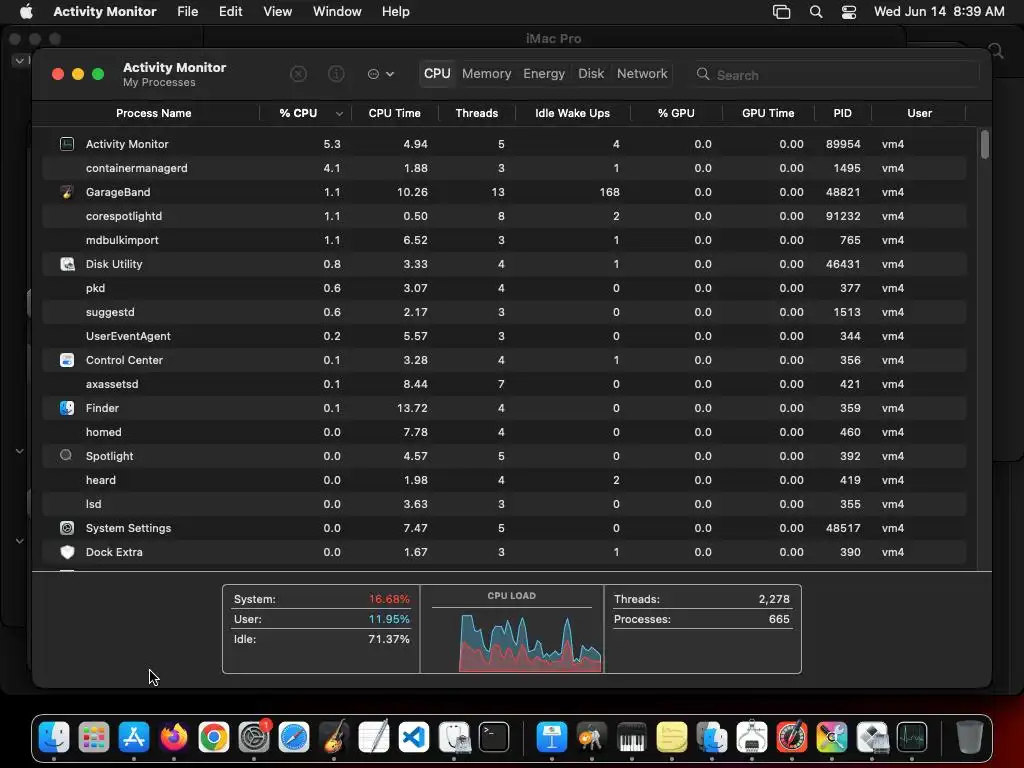
Task: Click the Dock Extra shield icon in list
Action: 67,552
